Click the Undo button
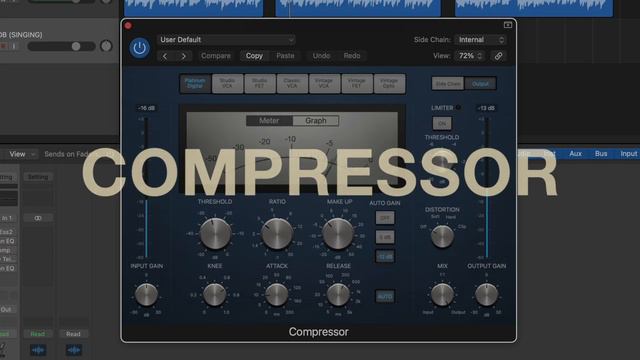Image resolution: width=640 pixels, height=360 pixels. coord(321,56)
